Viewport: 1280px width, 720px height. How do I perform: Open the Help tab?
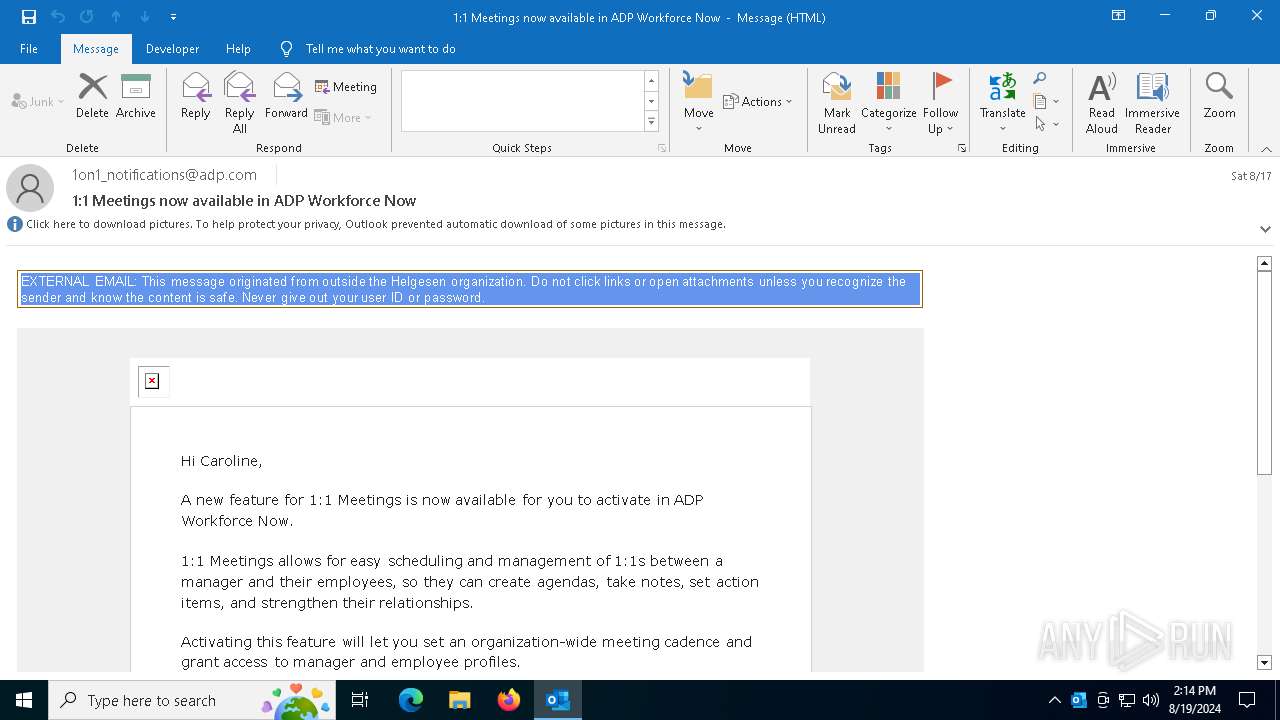238,49
